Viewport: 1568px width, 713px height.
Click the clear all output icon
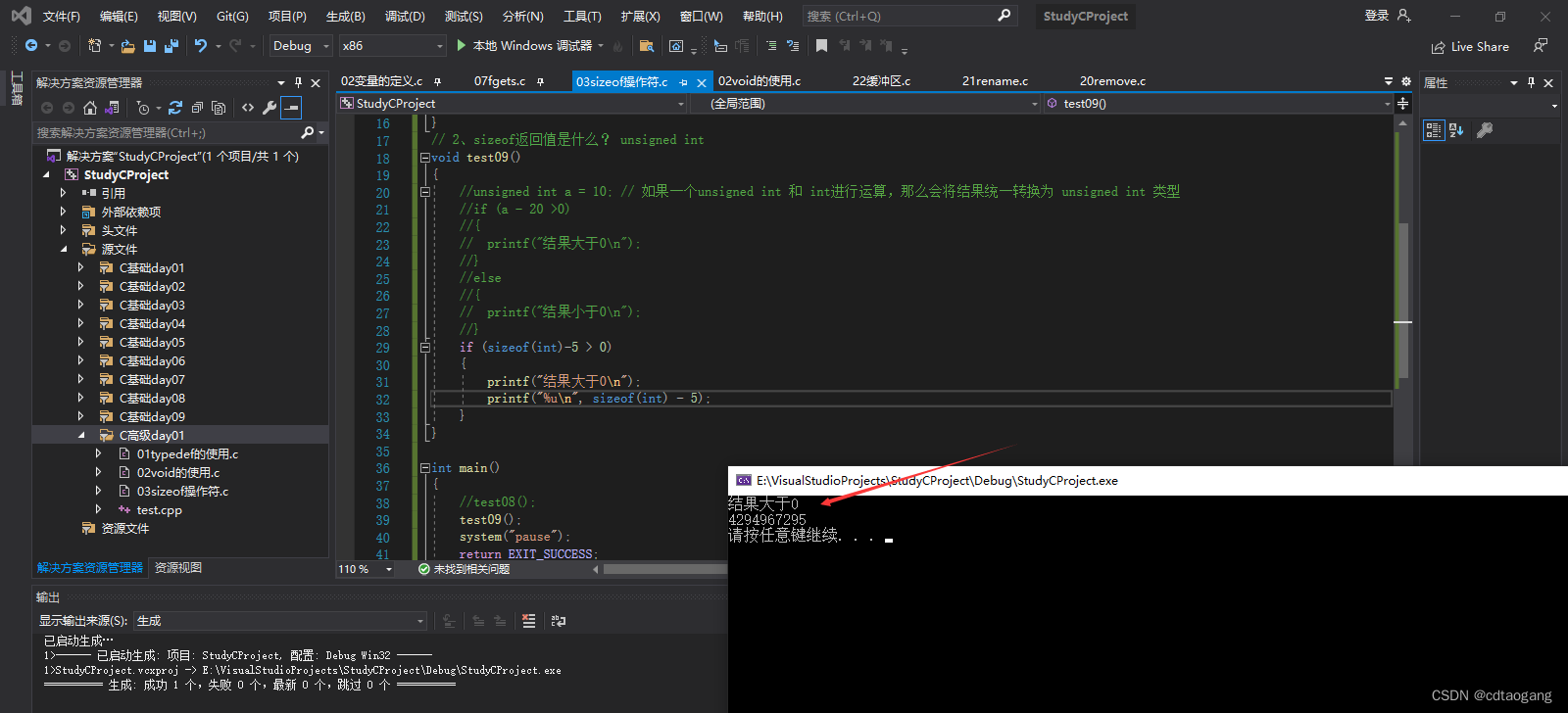click(529, 621)
